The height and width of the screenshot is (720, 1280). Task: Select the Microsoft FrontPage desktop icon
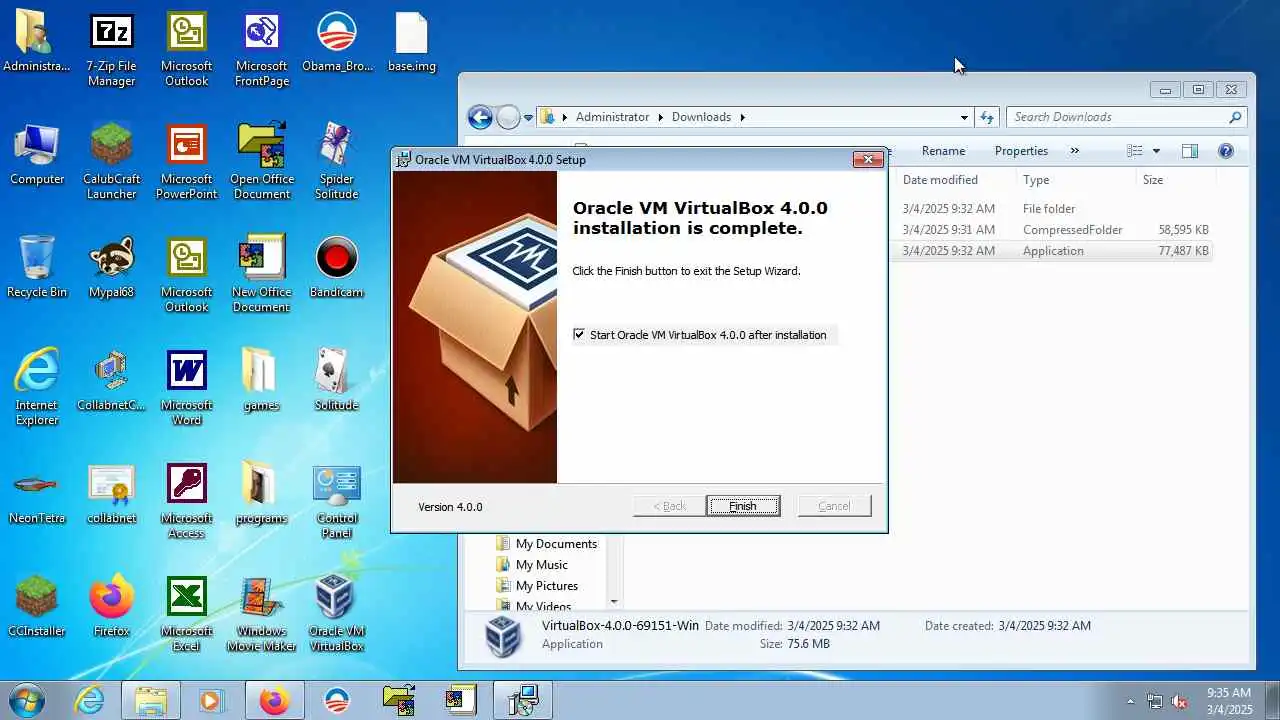point(262,50)
